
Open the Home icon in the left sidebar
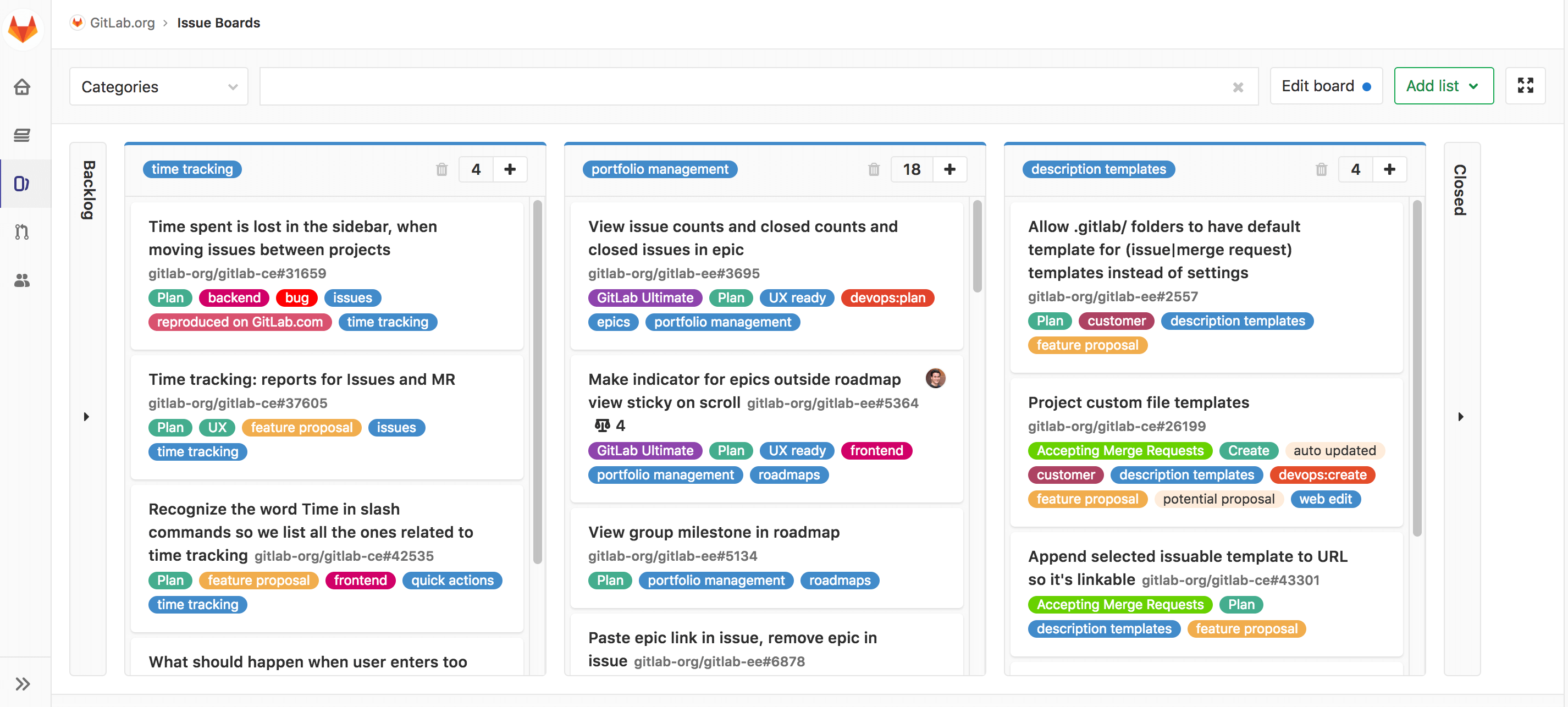click(23, 86)
